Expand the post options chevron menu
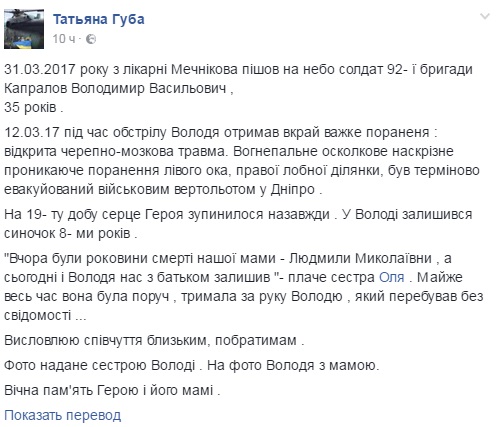 pos(485,16)
